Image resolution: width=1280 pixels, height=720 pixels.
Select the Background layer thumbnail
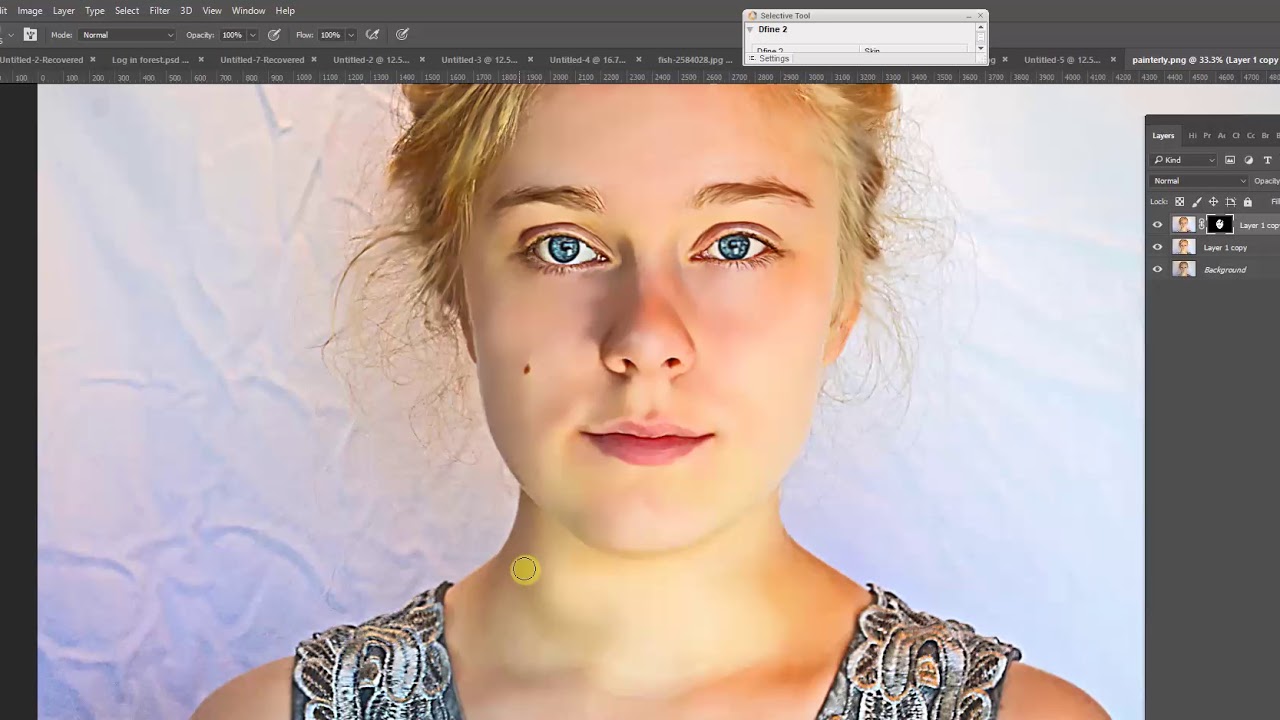click(x=1184, y=269)
